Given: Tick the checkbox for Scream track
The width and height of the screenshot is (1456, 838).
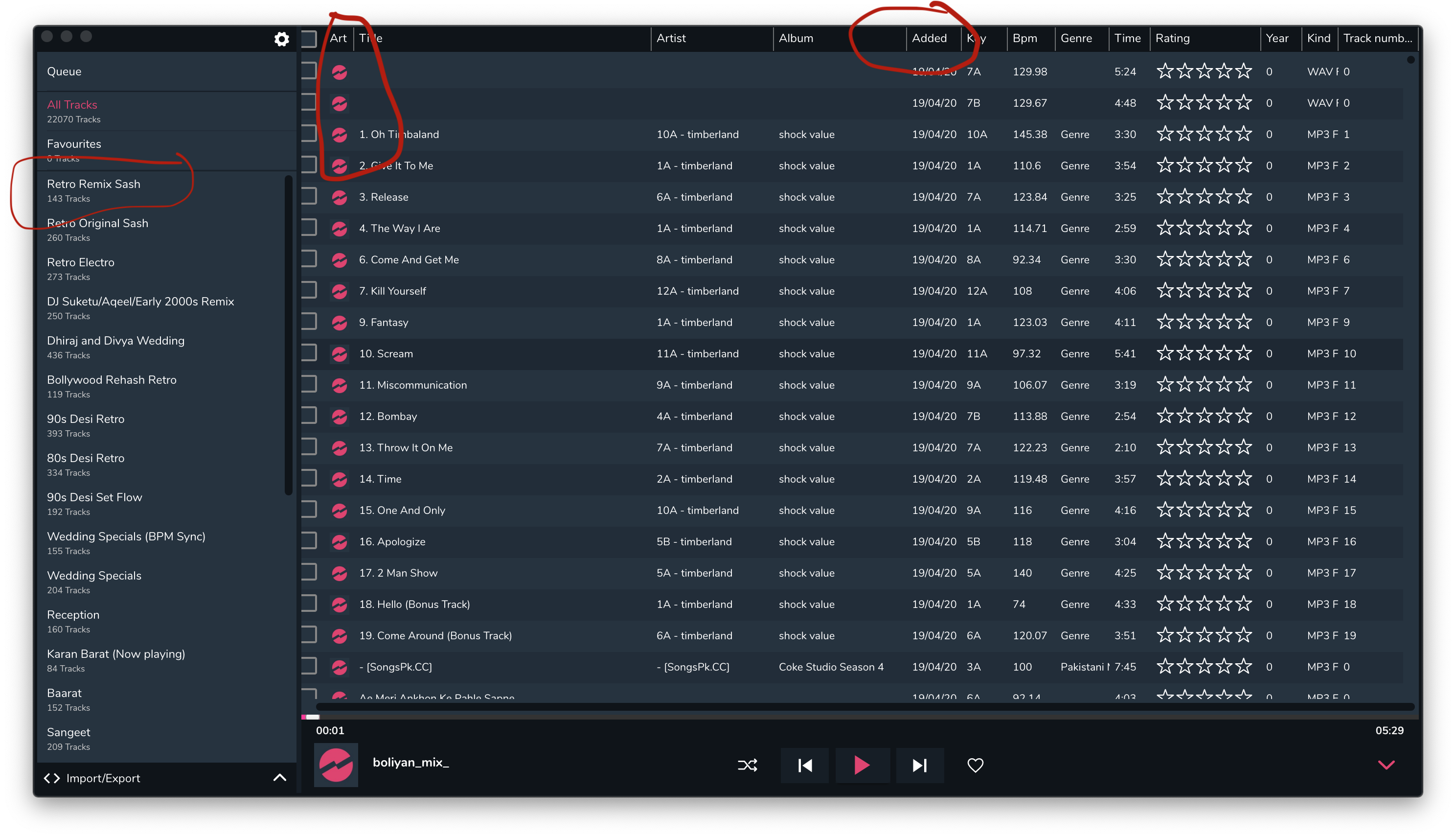Looking at the screenshot, I should pyautogui.click(x=309, y=353).
